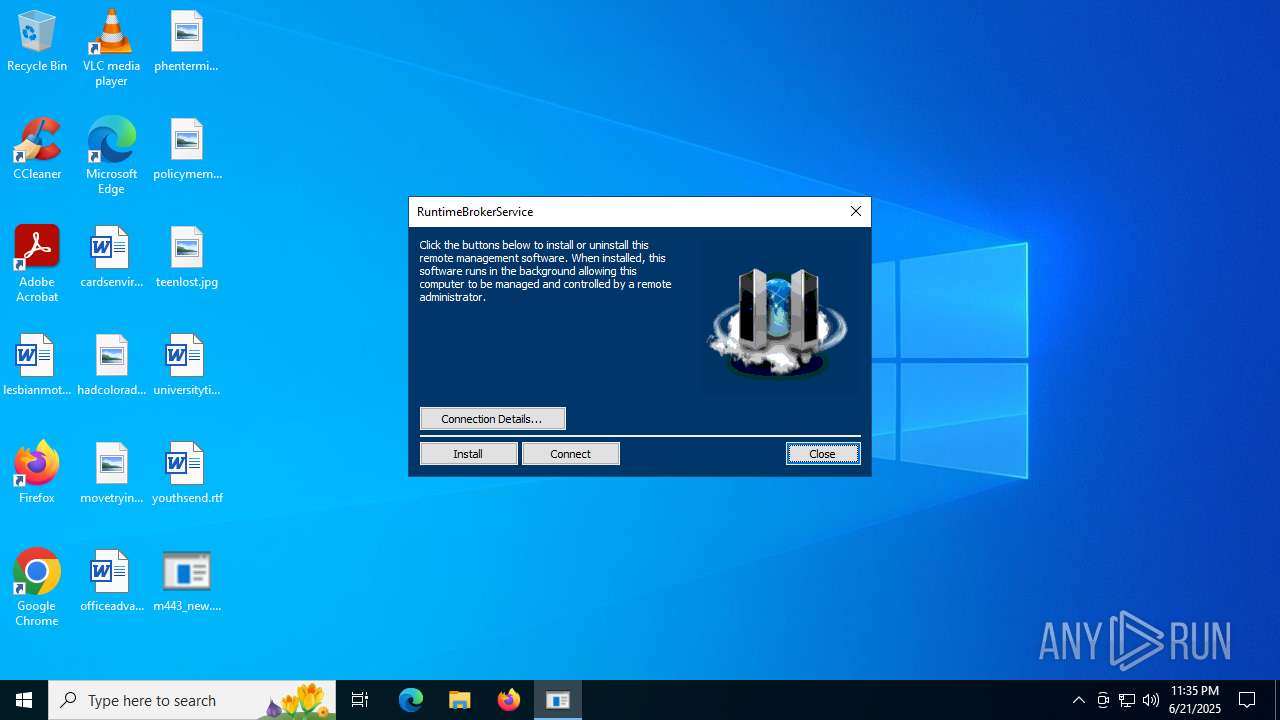Select the hadcolorad... image file
Image resolution: width=1280 pixels, height=720 pixels.
click(111, 366)
